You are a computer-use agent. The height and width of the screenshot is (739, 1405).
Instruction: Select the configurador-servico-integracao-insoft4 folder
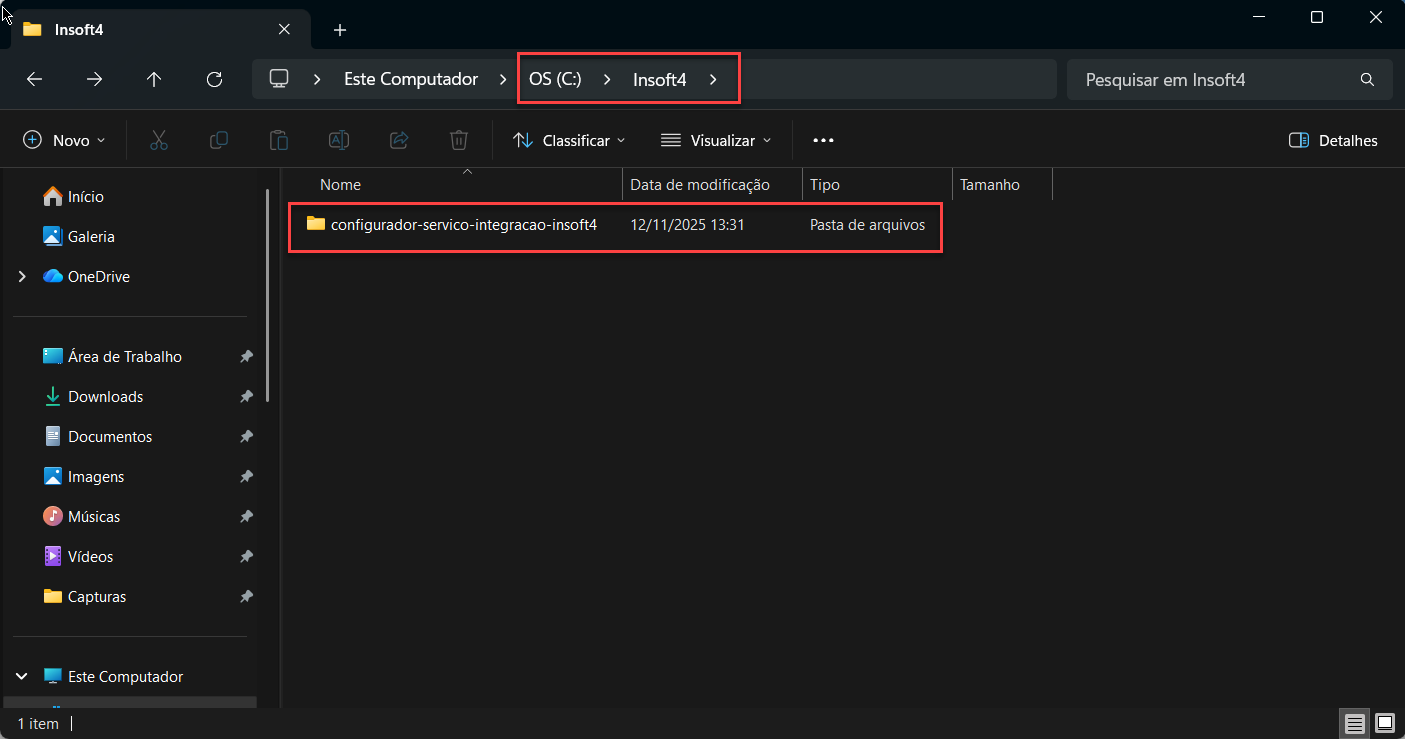pyautogui.click(x=463, y=225)
